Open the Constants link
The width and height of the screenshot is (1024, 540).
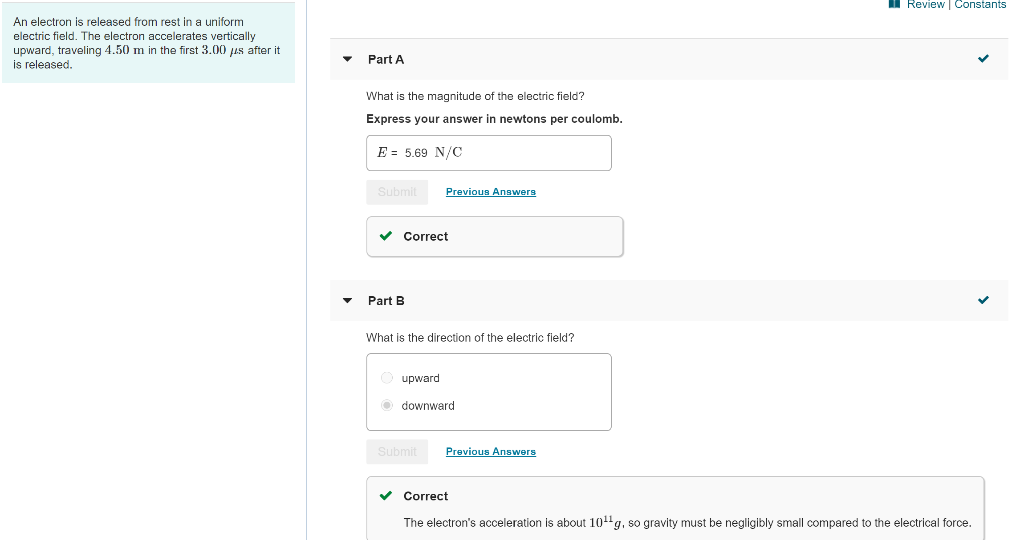(980, 5)
